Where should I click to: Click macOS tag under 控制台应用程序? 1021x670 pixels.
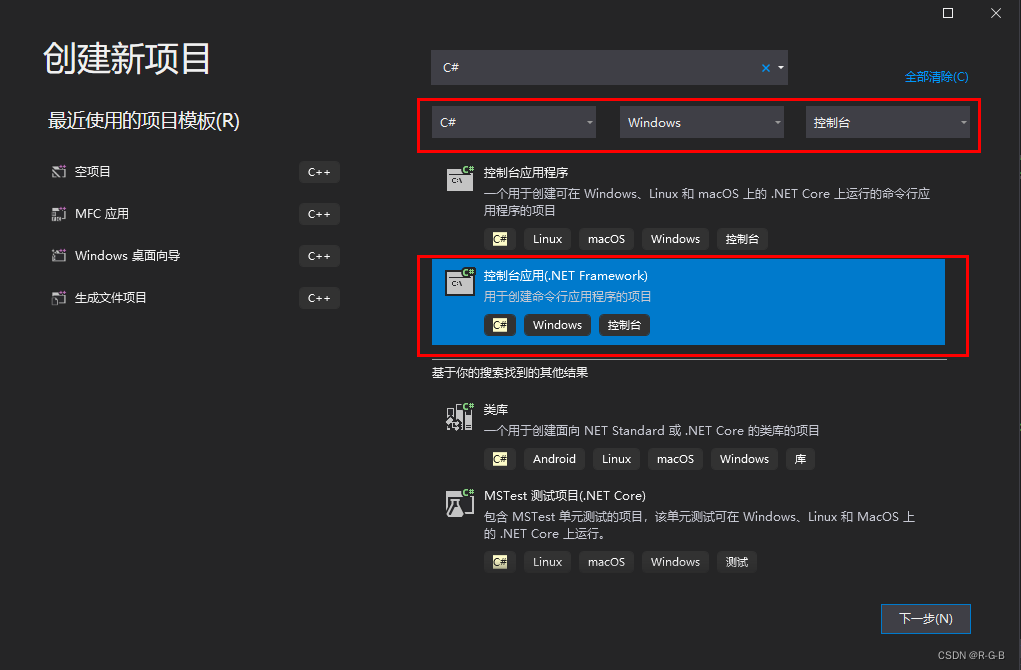point(606,239)
